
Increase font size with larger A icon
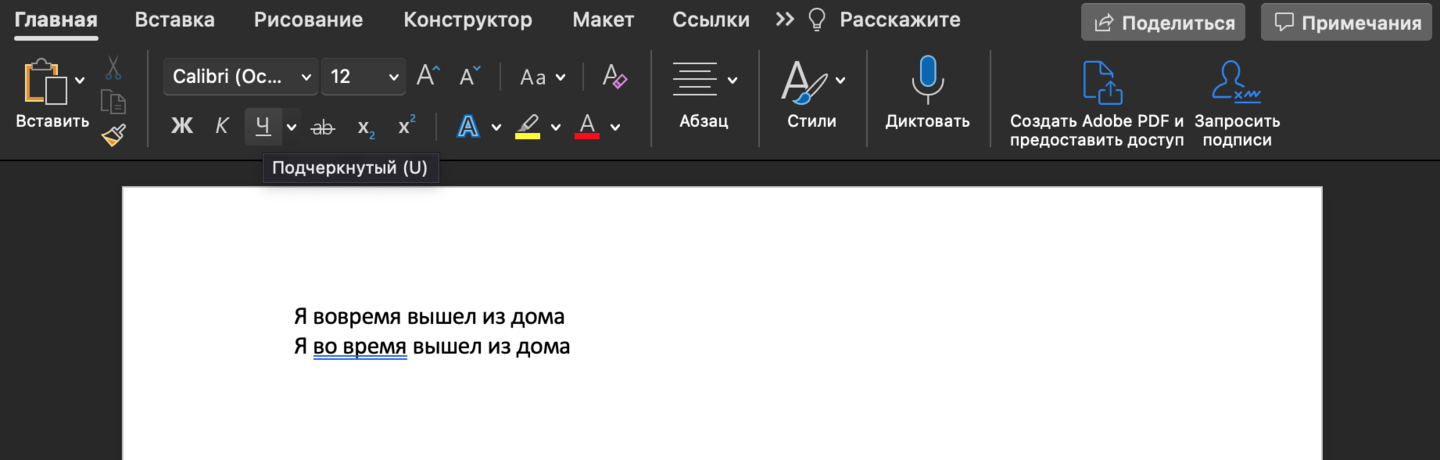(428, 76)
